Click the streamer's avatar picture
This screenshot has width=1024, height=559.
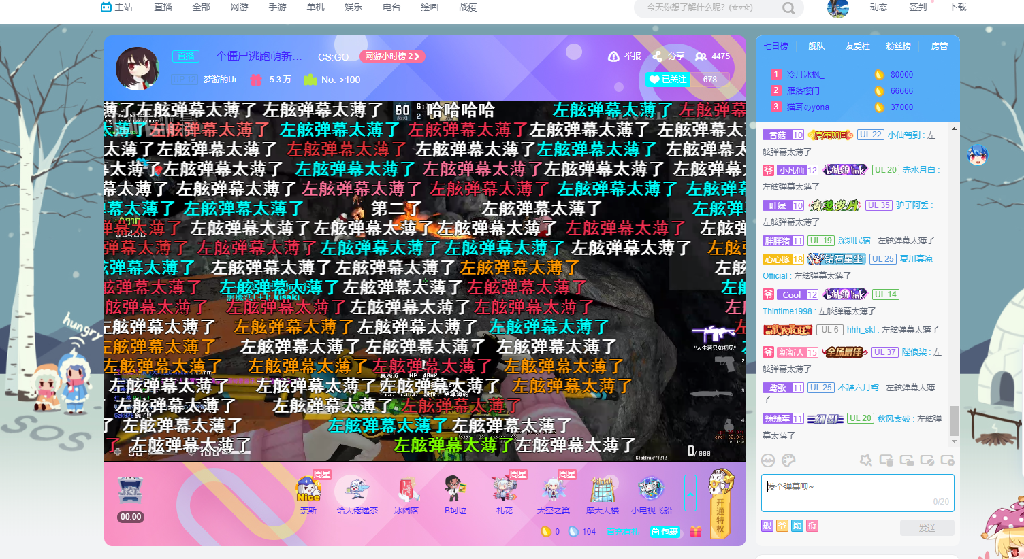(137, 68)
